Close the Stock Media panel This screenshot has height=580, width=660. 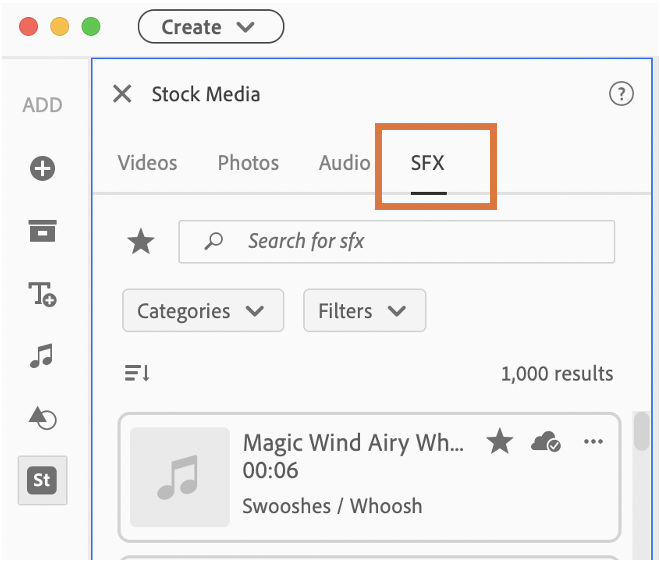point(122,94)
